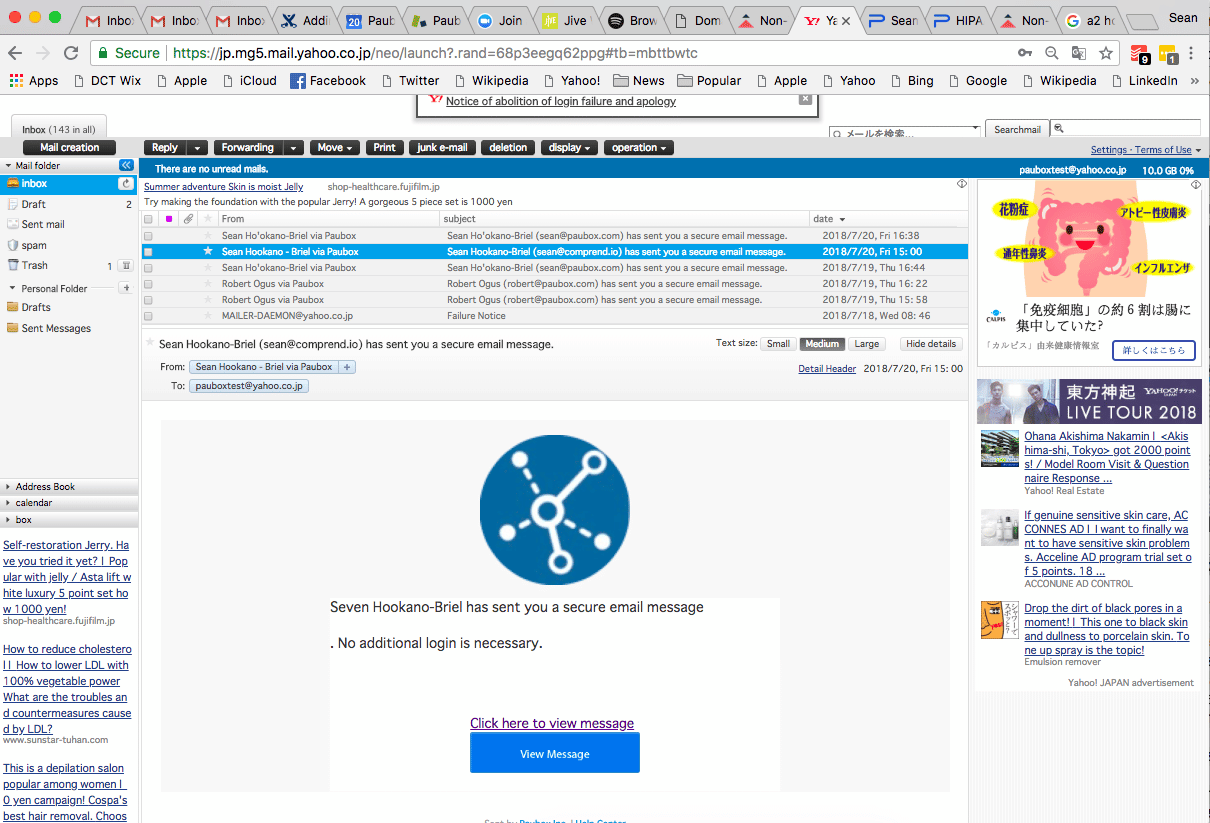The width and height of the screenshot is (1210, 823).
Task: Click the blue View Message button
Action: point(554,754)
